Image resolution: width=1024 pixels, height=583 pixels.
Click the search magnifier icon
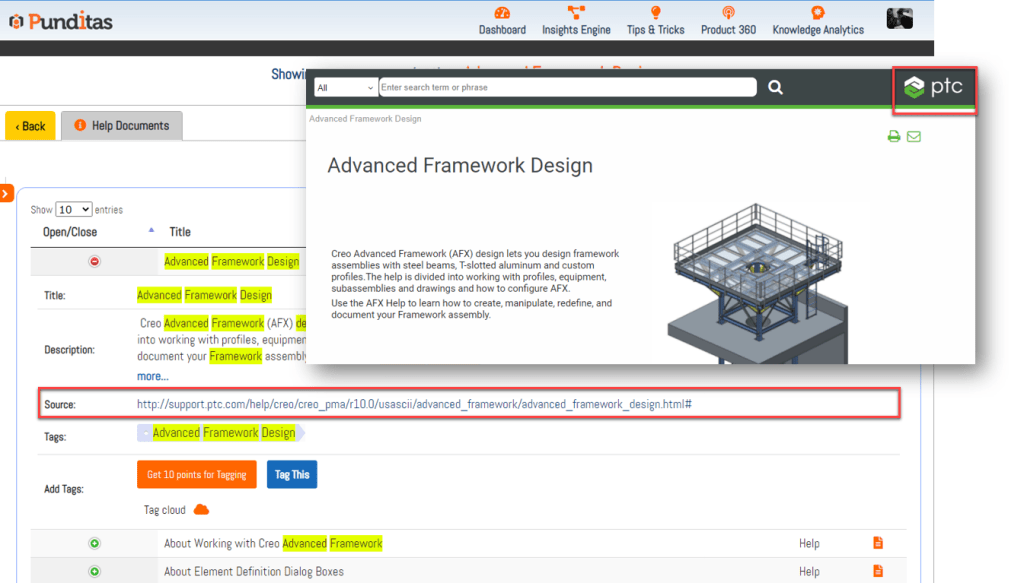tap(775, 88)
